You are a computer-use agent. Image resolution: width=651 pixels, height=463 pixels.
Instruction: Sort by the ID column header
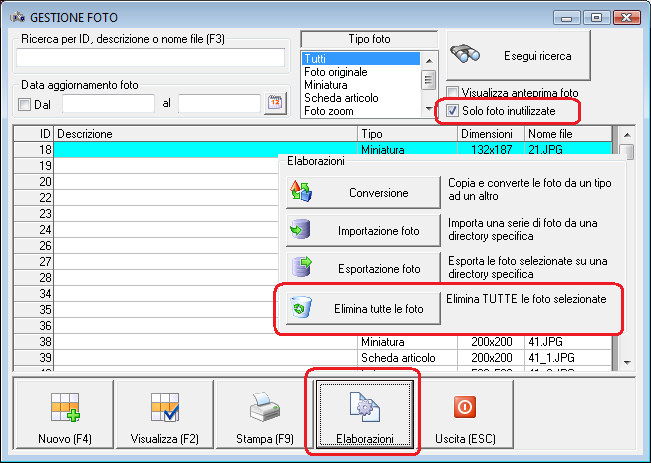(x=34, y=134)
